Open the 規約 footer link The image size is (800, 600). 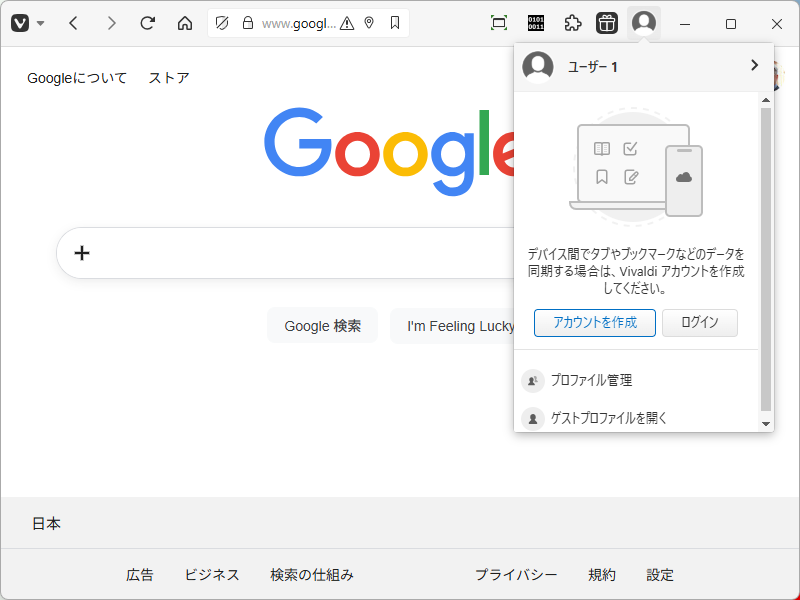(x=602, y=575)
